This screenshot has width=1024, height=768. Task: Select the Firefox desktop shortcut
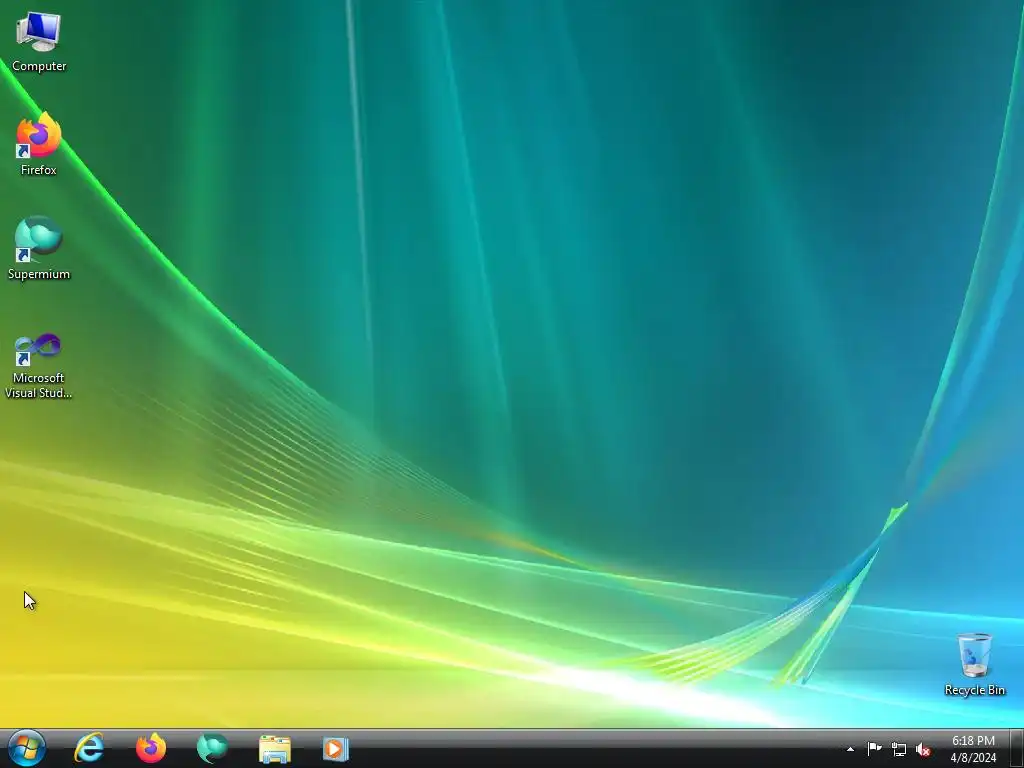[39, 144]
